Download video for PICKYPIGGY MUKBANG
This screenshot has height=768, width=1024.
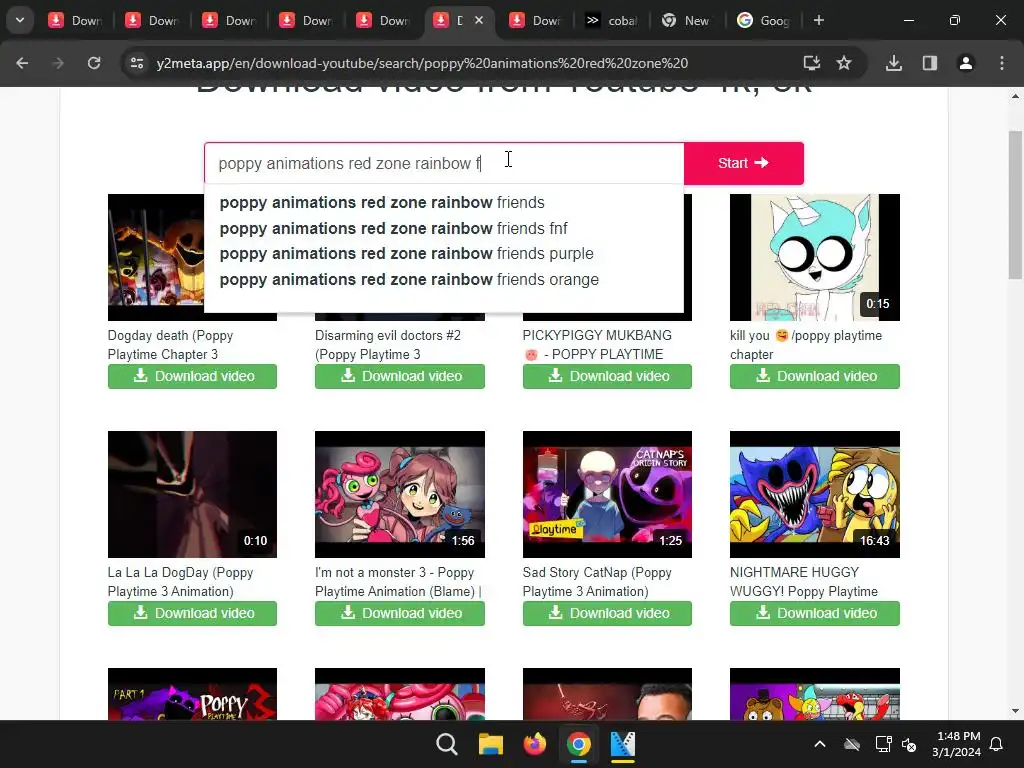pyautogui.click(x=607, y=376)
